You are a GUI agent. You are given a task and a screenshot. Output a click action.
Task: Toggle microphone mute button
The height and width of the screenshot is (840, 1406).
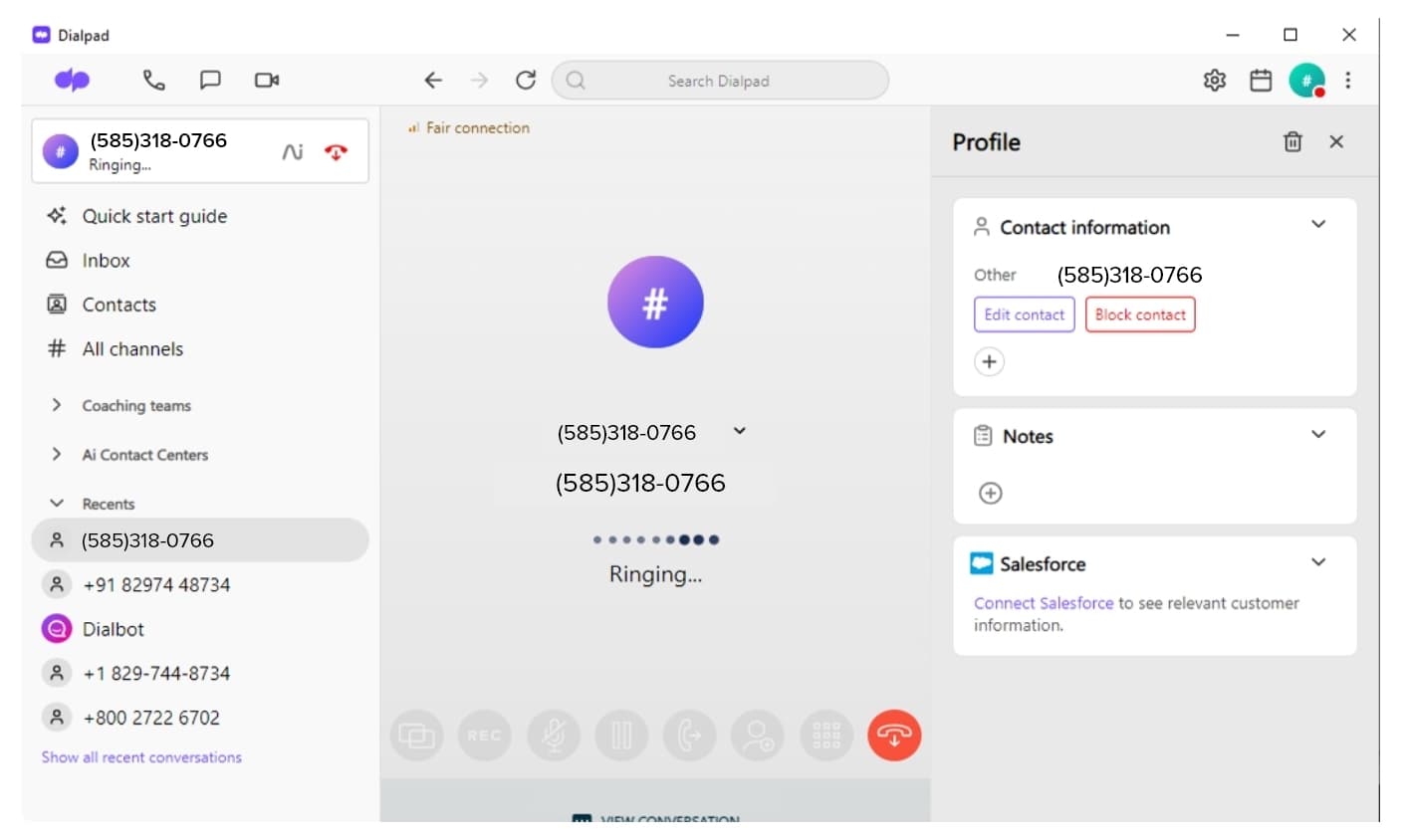click(x=554, y=735)
